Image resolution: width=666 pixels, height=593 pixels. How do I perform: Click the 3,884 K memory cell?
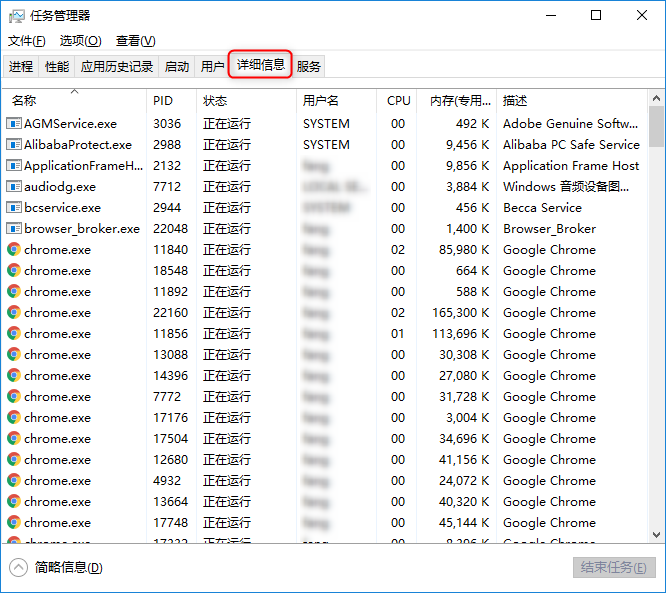click(x=468, y=186)
